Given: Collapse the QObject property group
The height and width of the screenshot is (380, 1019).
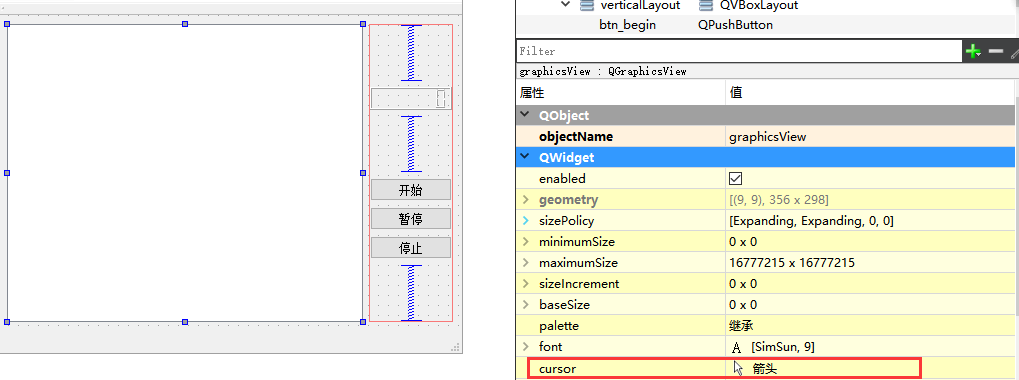Looking at the screenshot, I should (524, 115).
